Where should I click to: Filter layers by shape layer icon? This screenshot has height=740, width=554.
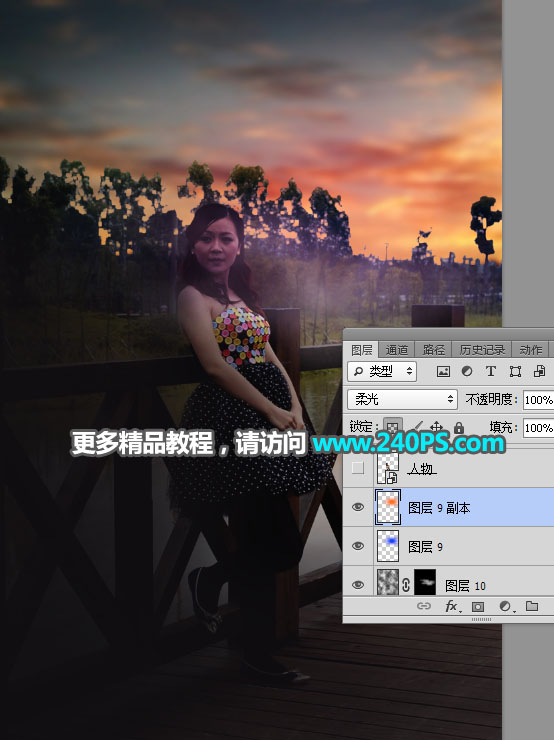(515, 371)
